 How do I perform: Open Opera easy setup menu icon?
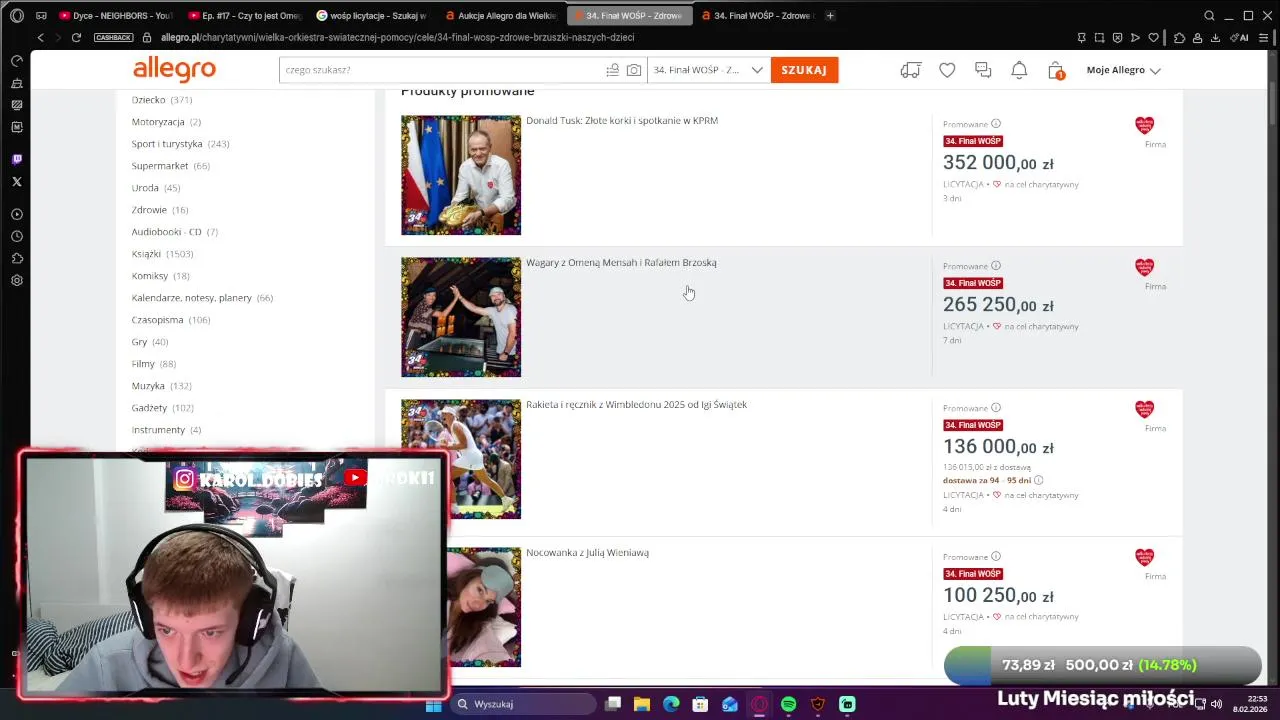(1265, 37)
